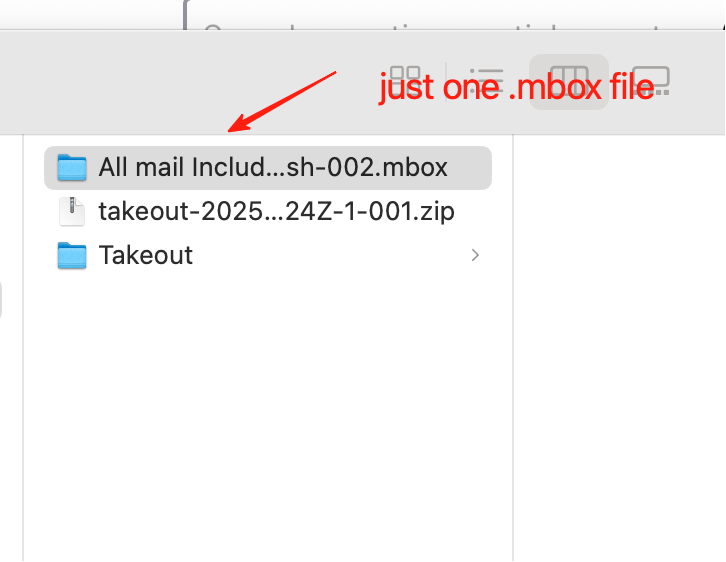
Task: Click the sidebar edge at the far left
Action: [x=3, y=300]
